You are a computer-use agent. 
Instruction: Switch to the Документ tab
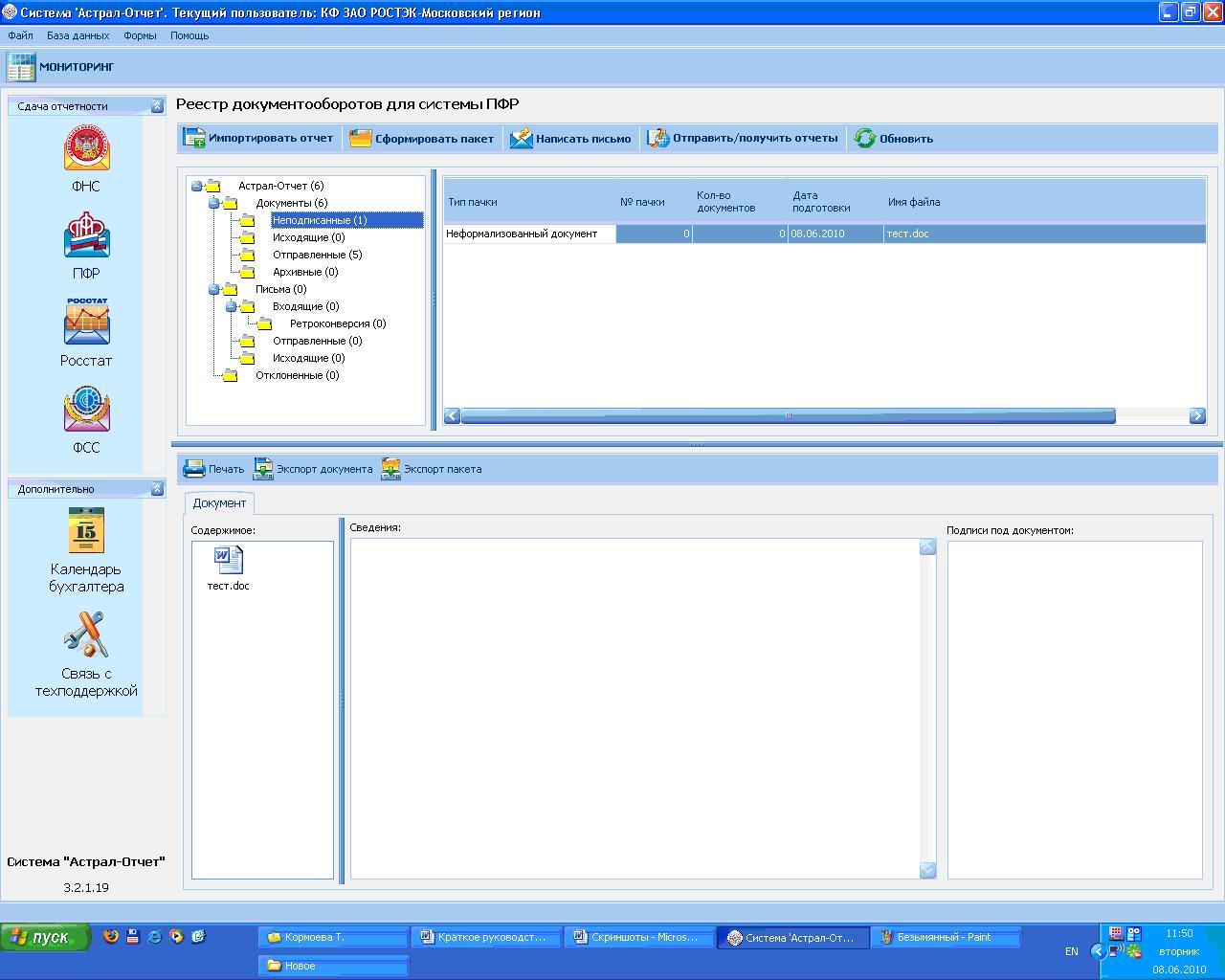coord(219,502)
